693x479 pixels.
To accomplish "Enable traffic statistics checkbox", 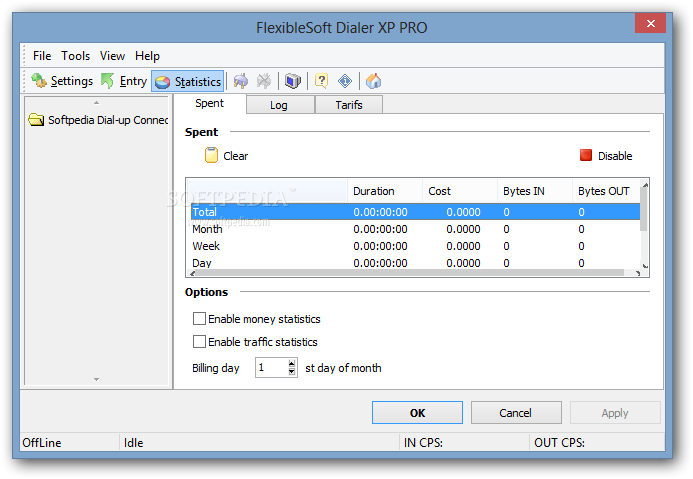I will pyautogui.click(x=199, y=342).
